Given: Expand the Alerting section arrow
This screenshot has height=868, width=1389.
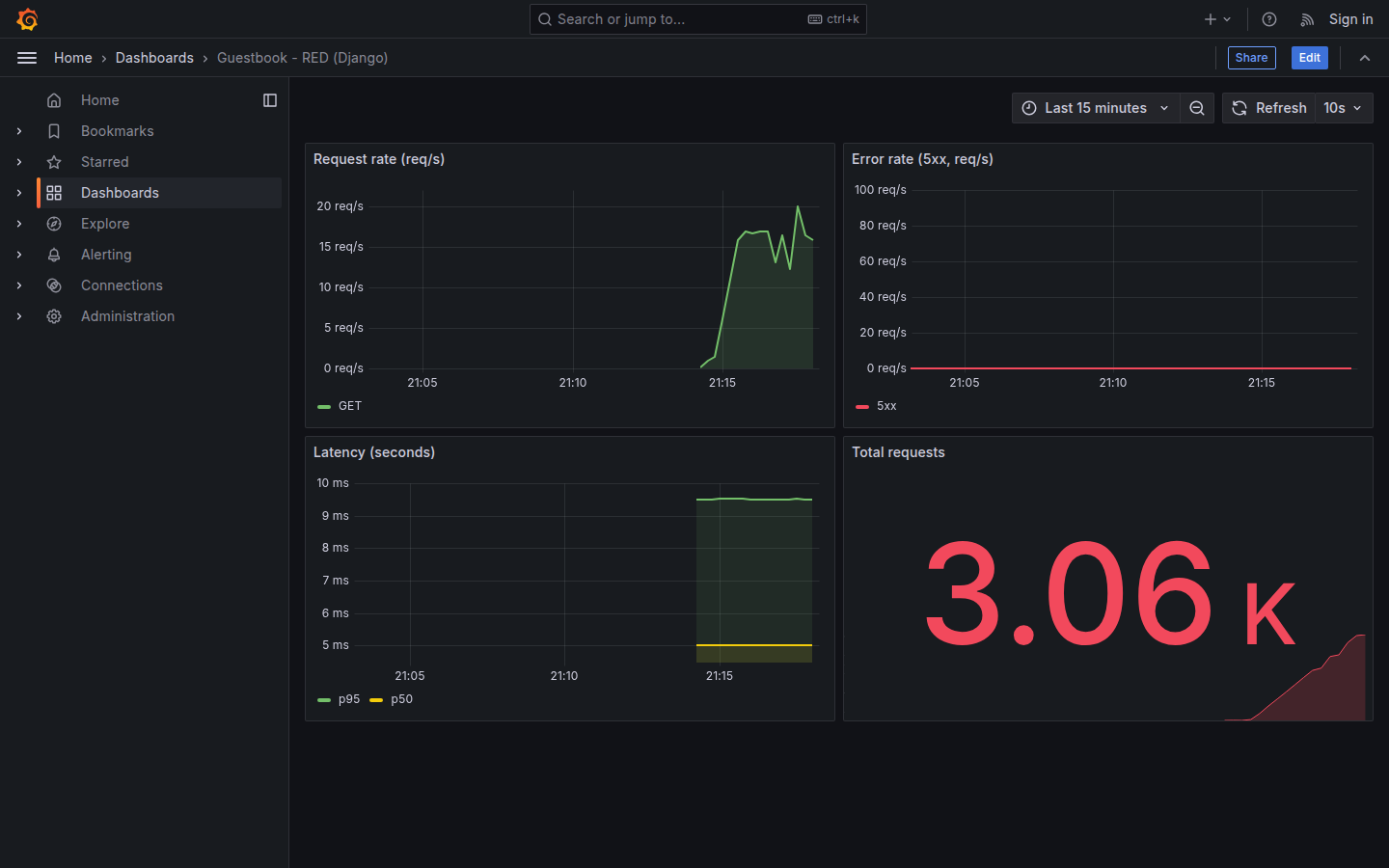Looking at the screenshot, I should (x=19, y=255).
